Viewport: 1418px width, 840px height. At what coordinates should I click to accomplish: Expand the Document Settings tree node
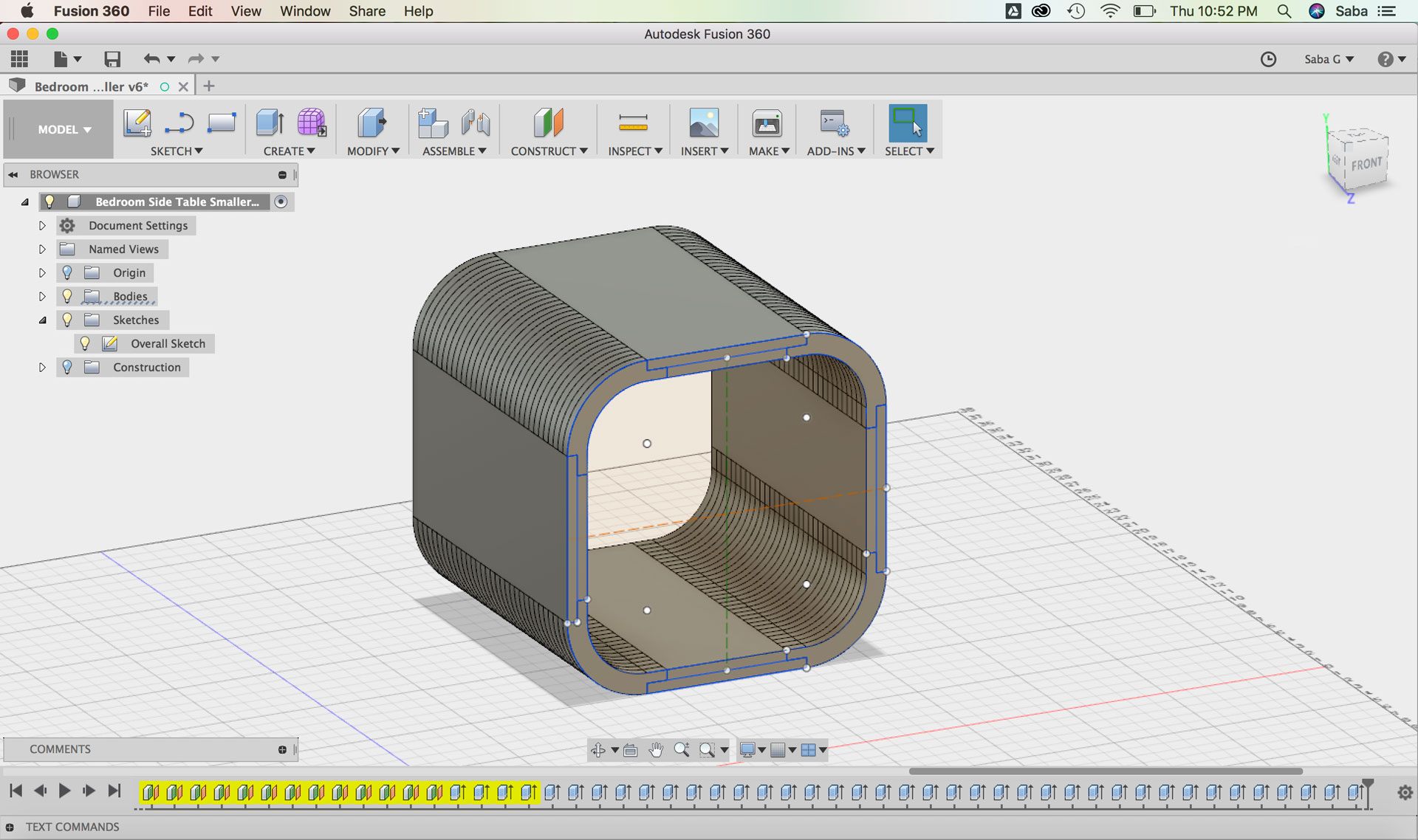coord(42,226)
